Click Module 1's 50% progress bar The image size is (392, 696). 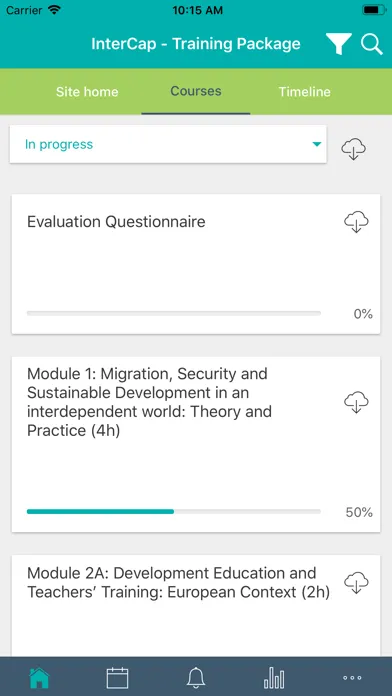(x=174, y=511)
